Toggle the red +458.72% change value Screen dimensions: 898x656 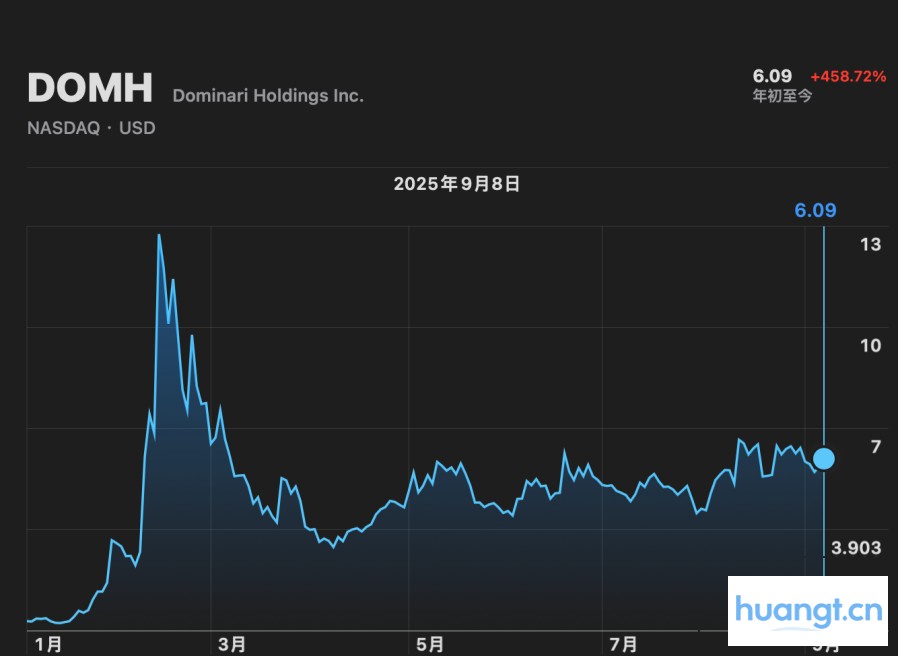click(848, 76)
